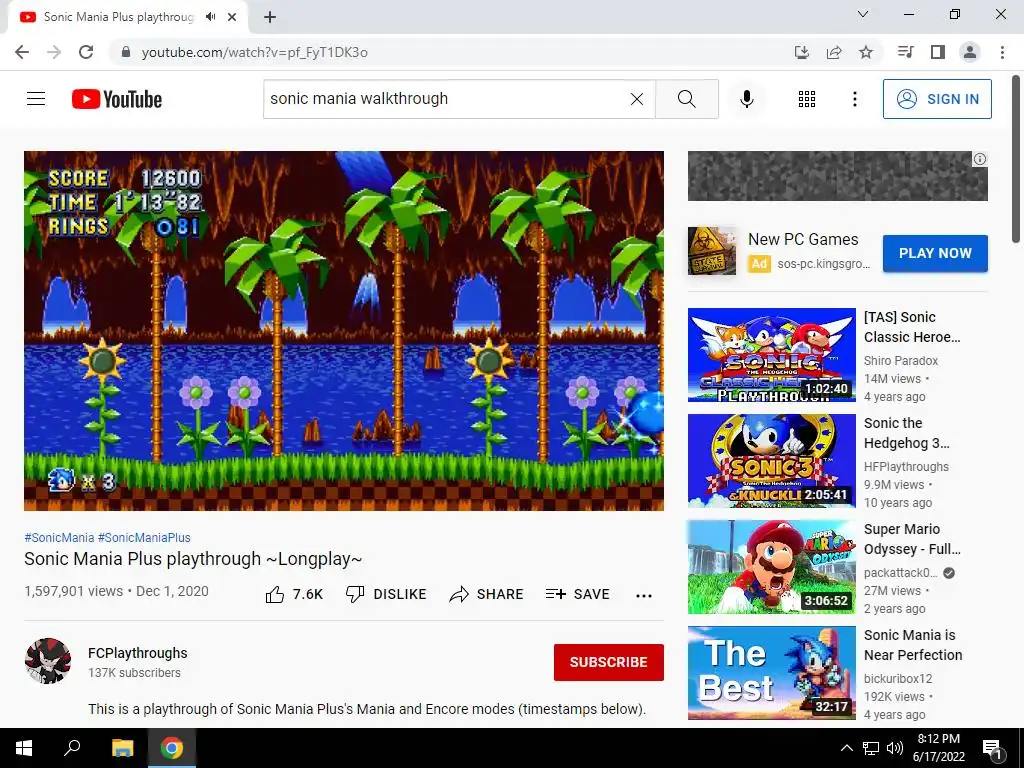Click the Chrome taskbar icon
This screenshot has height=768, width=1024.
172,748
